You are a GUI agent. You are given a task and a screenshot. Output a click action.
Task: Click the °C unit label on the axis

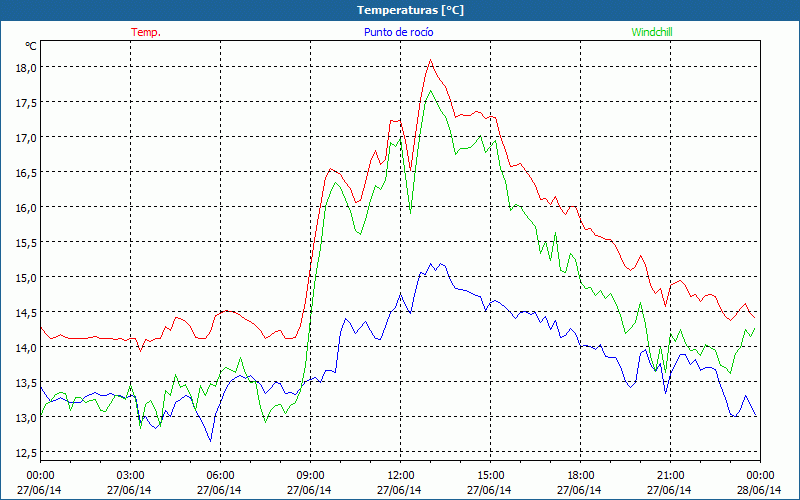[x=31, y=46]
